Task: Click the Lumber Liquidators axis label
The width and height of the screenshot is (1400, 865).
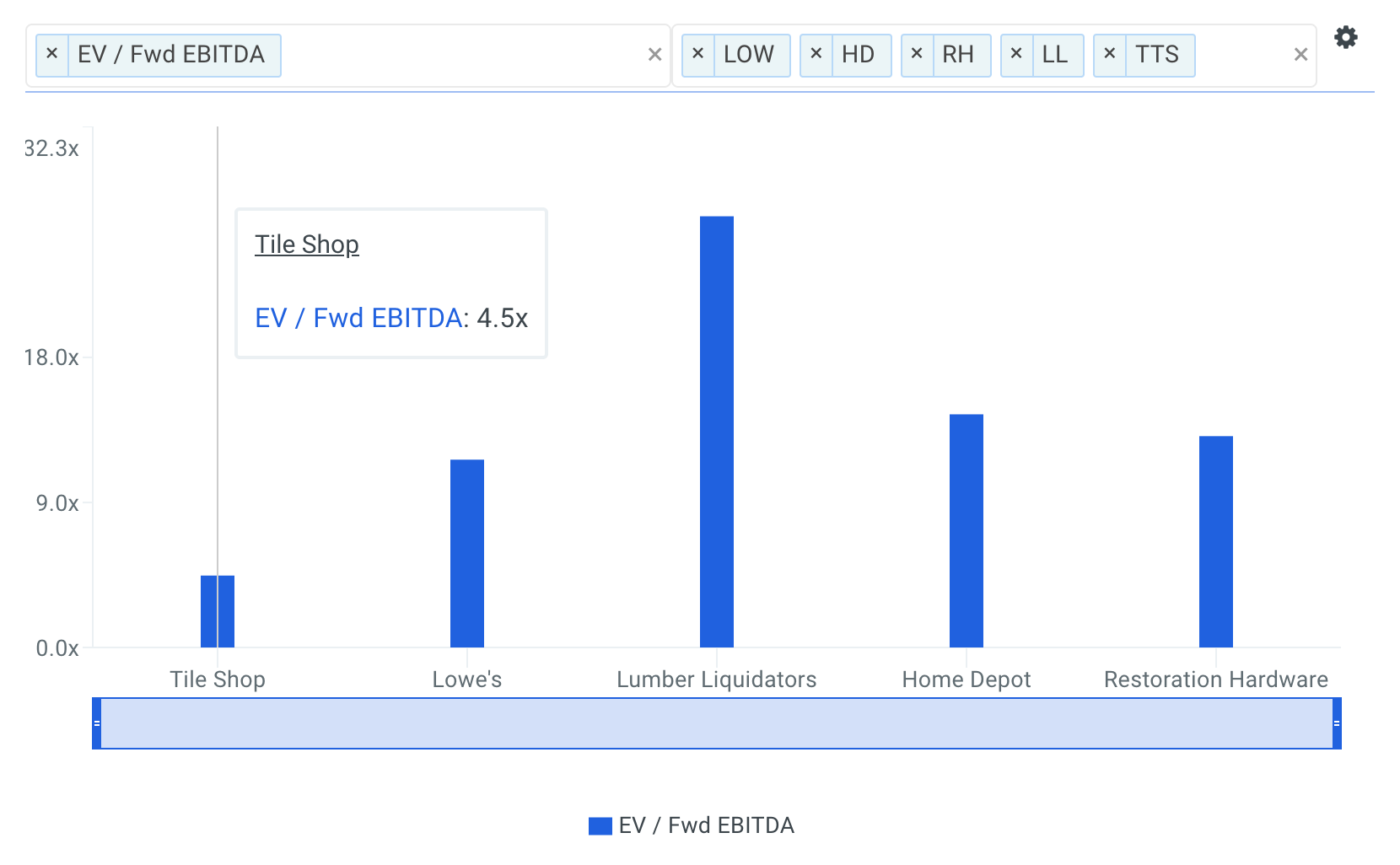Action: pos(717,680)
